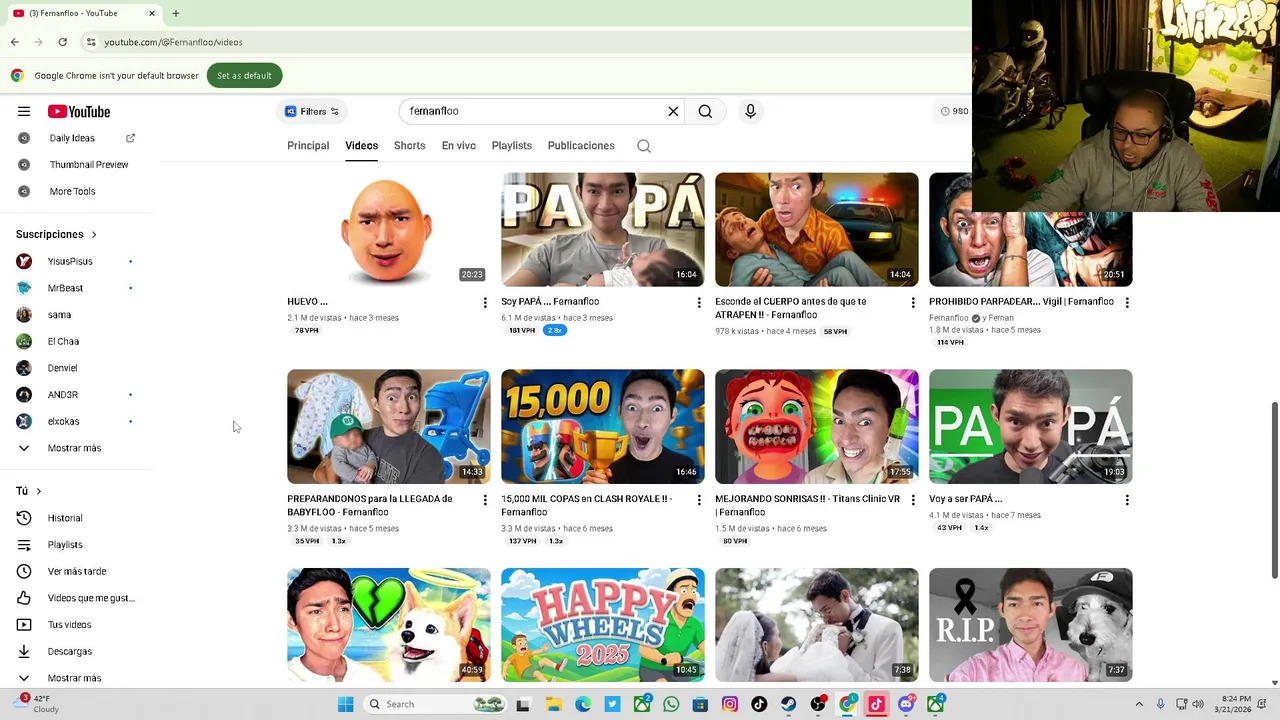Open Steam from the Windows taskbar
Image resolution: width=1280 pixels, height=720 pixels.
click(x=789, y=704)
